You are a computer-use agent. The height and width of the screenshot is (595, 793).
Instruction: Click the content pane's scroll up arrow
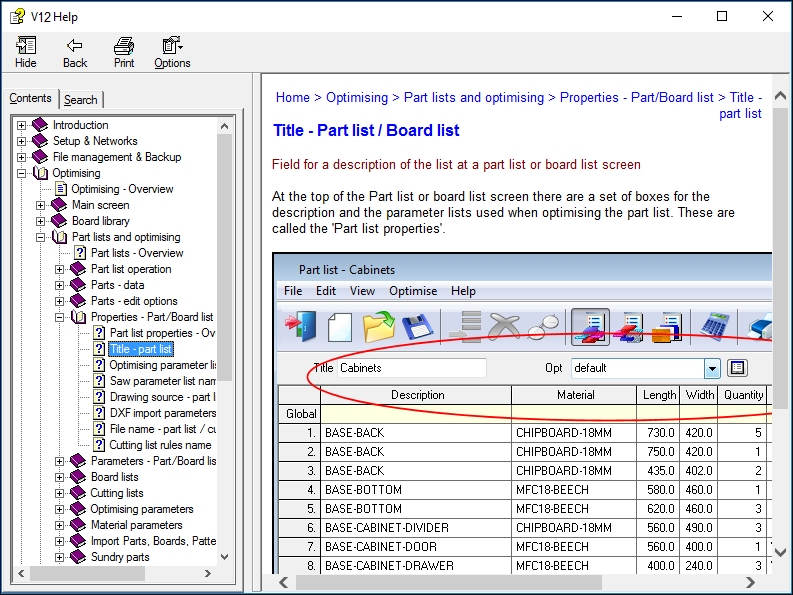(780, 95)
